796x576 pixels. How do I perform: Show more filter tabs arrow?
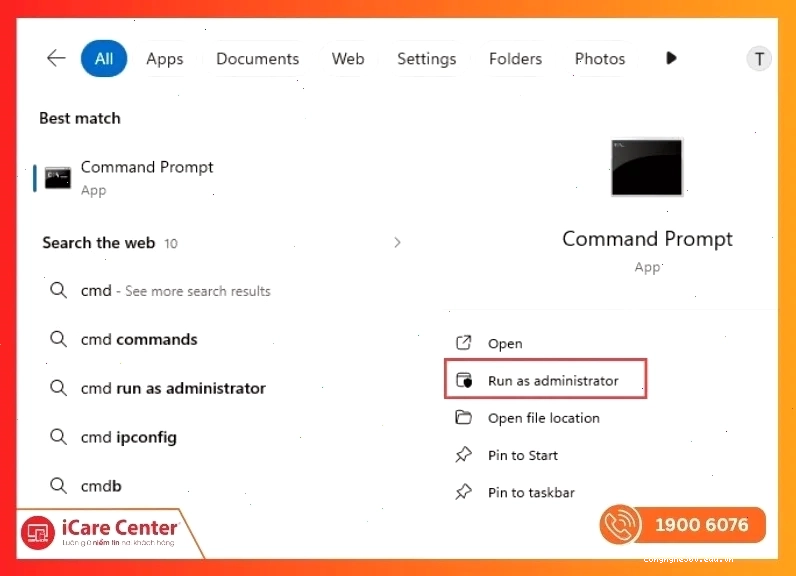click(671, 58)
